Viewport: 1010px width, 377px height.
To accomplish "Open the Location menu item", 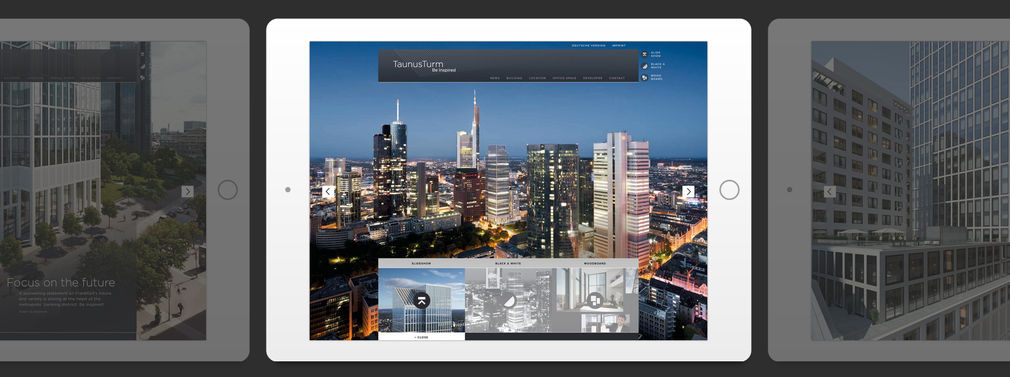I will pyautogui.click(x=537, y=78).
